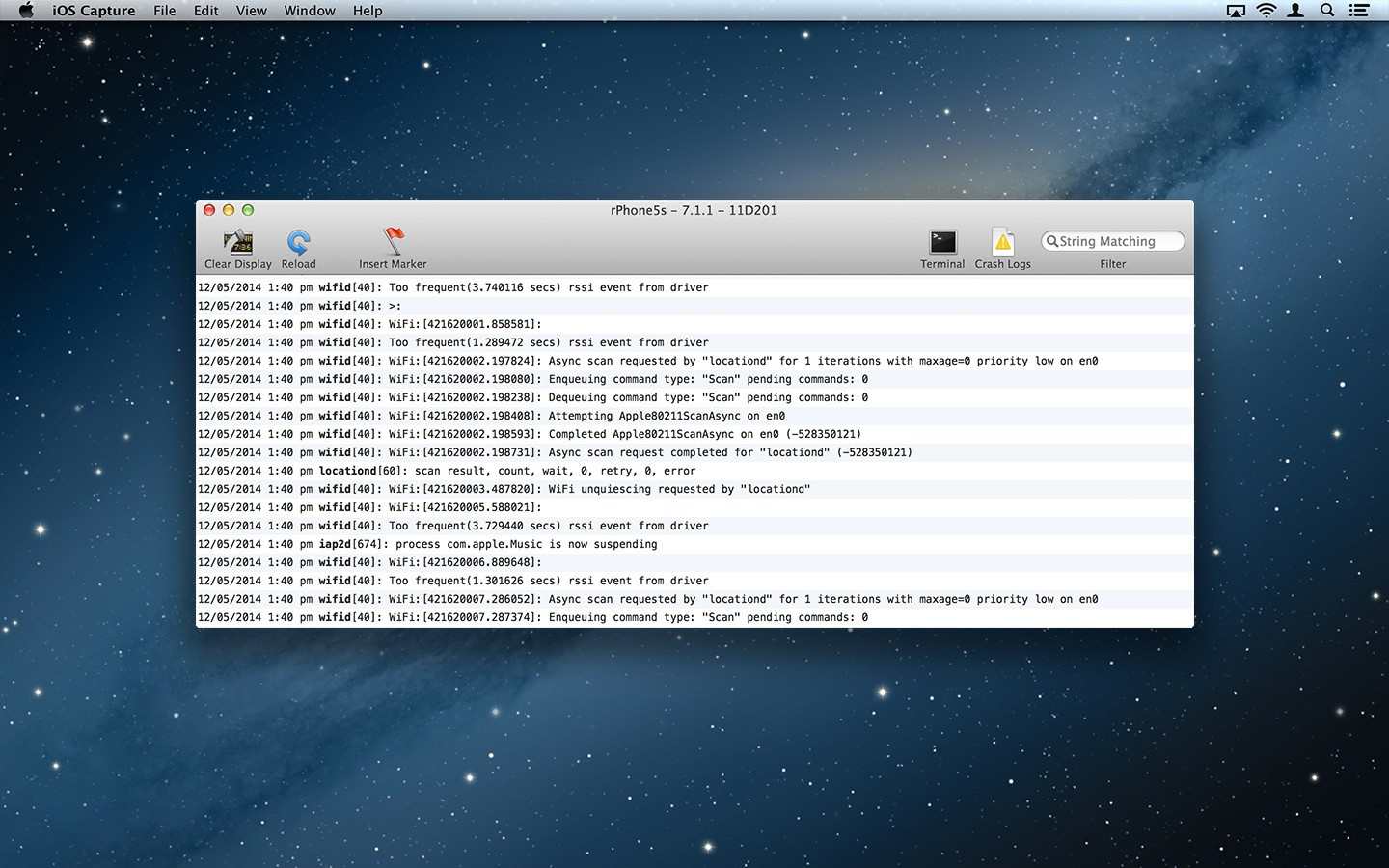Viewport: 1389px width, 868px height.
Task: Select the line 'WiFi:[421620002.198080]: Enqueueing command type'
Action: 694,379
